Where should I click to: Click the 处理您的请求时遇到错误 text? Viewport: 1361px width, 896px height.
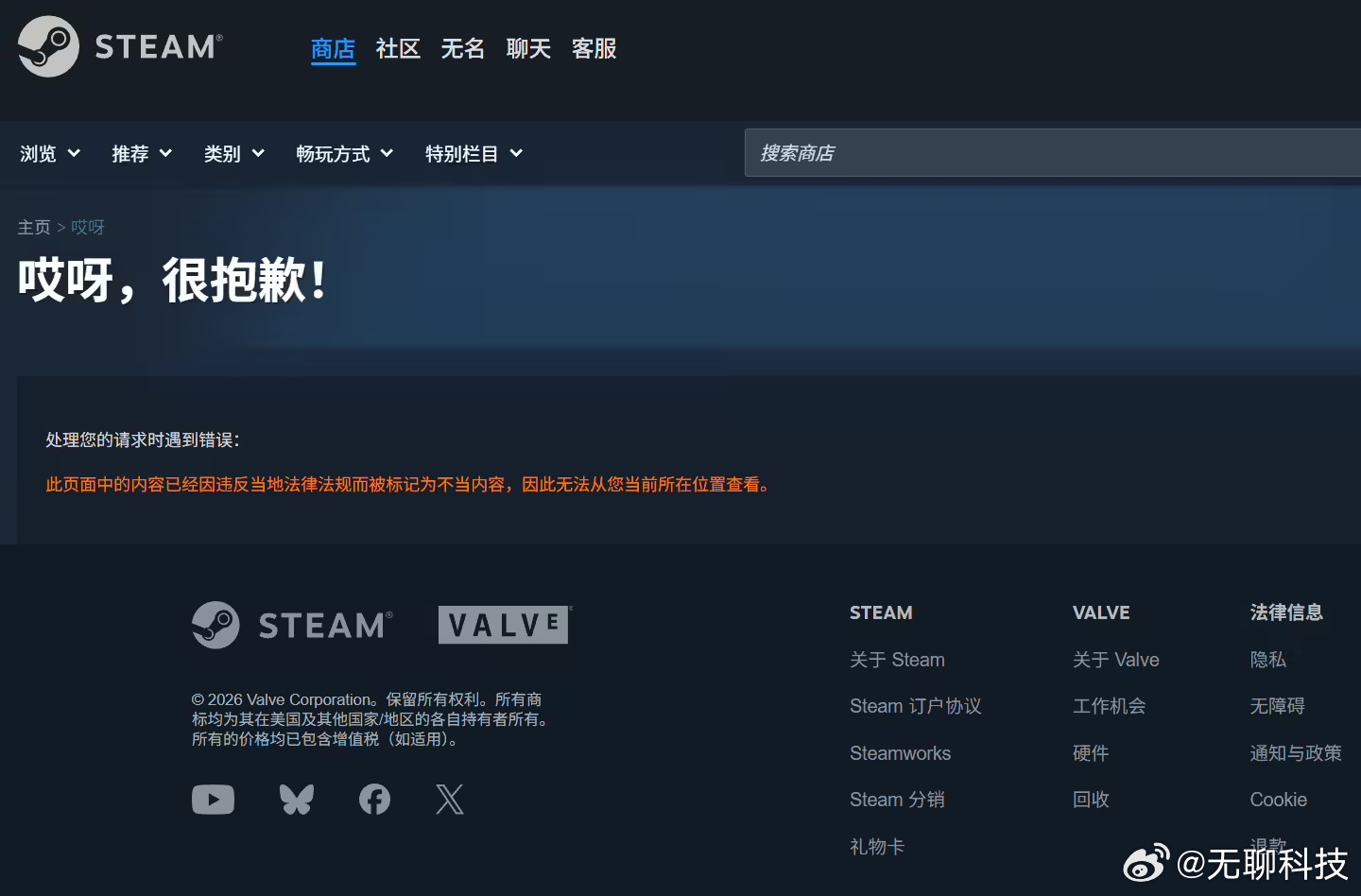pyautogui.click(x=143, y=439)
